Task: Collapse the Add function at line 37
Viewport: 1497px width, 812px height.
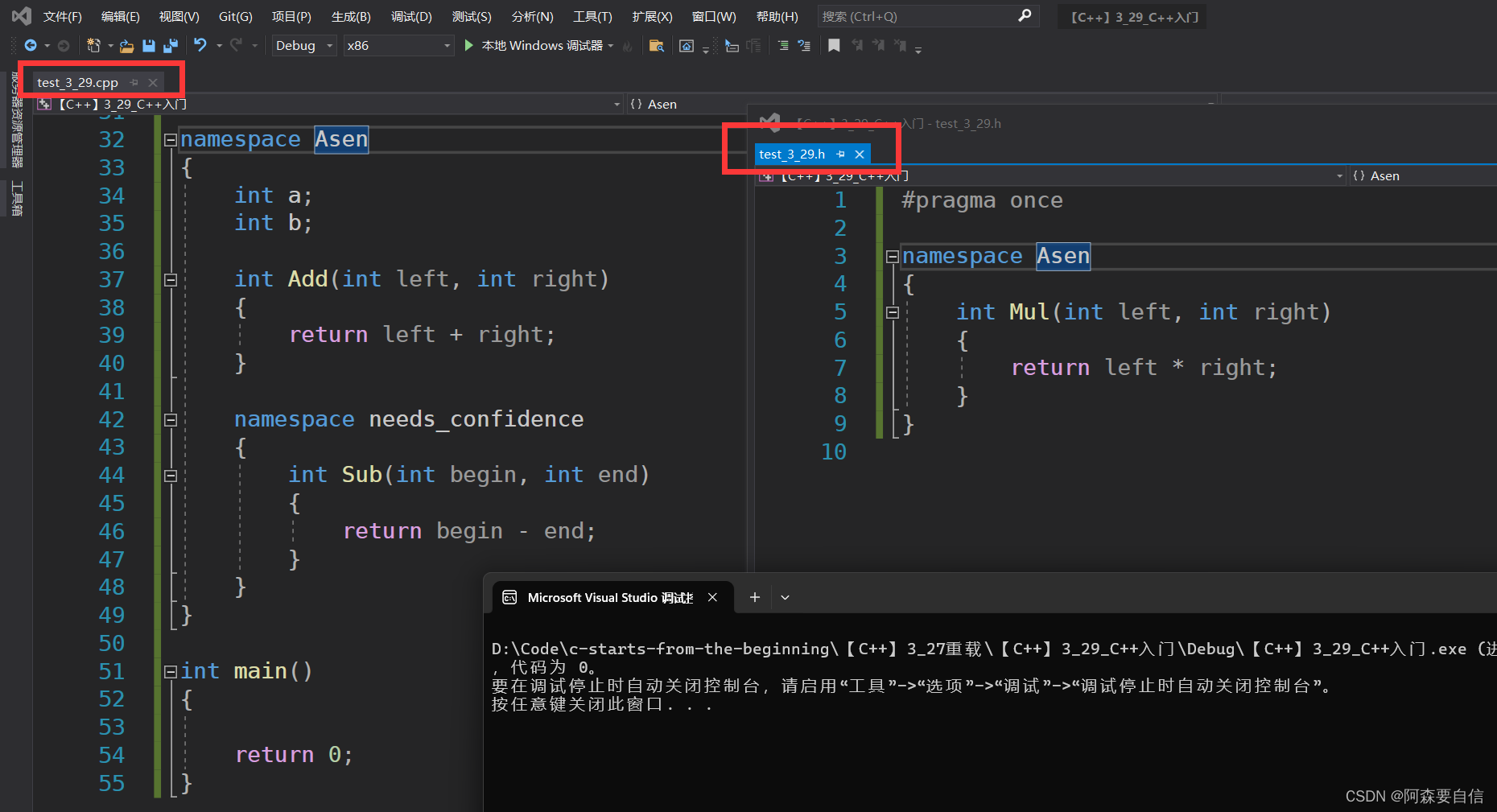Action: [x=171, y=280]
